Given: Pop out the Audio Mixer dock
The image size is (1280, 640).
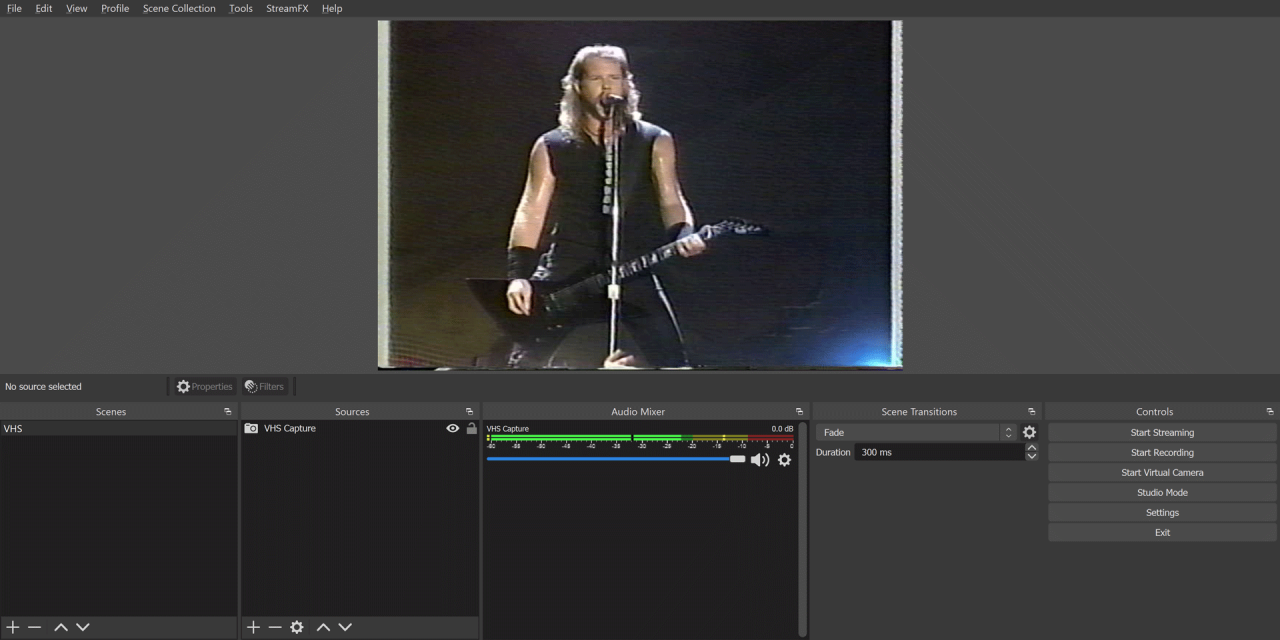Looking at the screenshot, I should click(799, 412).
